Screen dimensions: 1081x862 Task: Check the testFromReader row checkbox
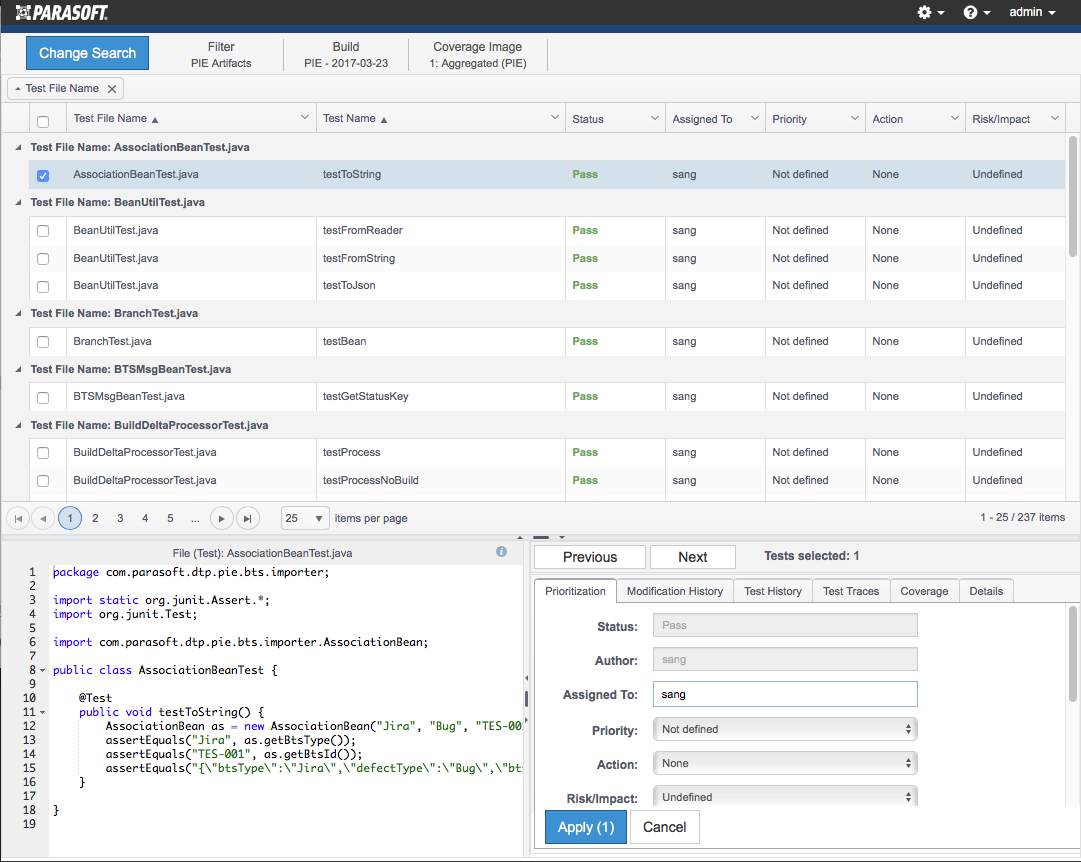coord(43,231)
